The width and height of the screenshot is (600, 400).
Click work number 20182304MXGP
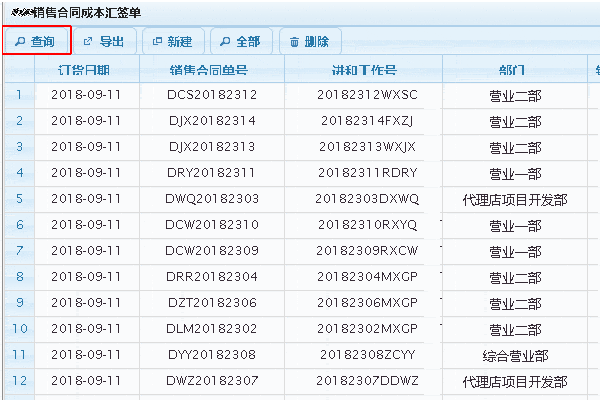coord(367,277)
